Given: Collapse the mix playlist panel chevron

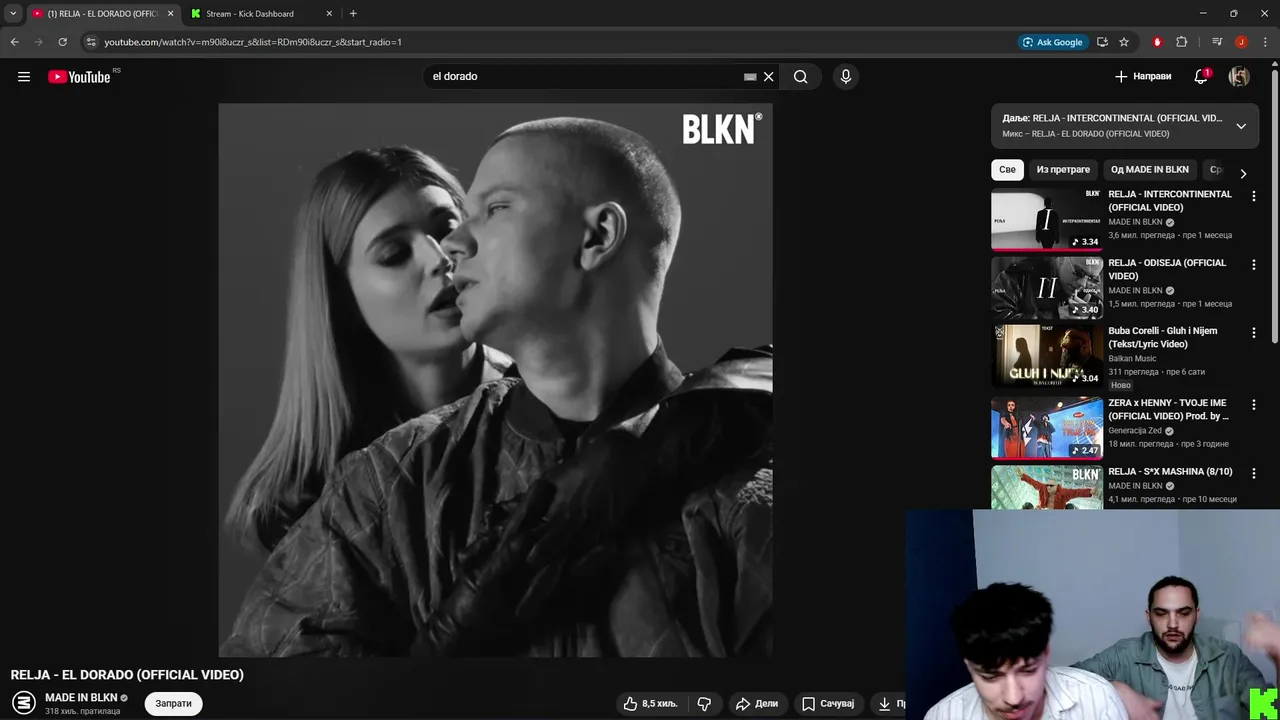Looking at the screenshot, I should [x=1241, y=126].
